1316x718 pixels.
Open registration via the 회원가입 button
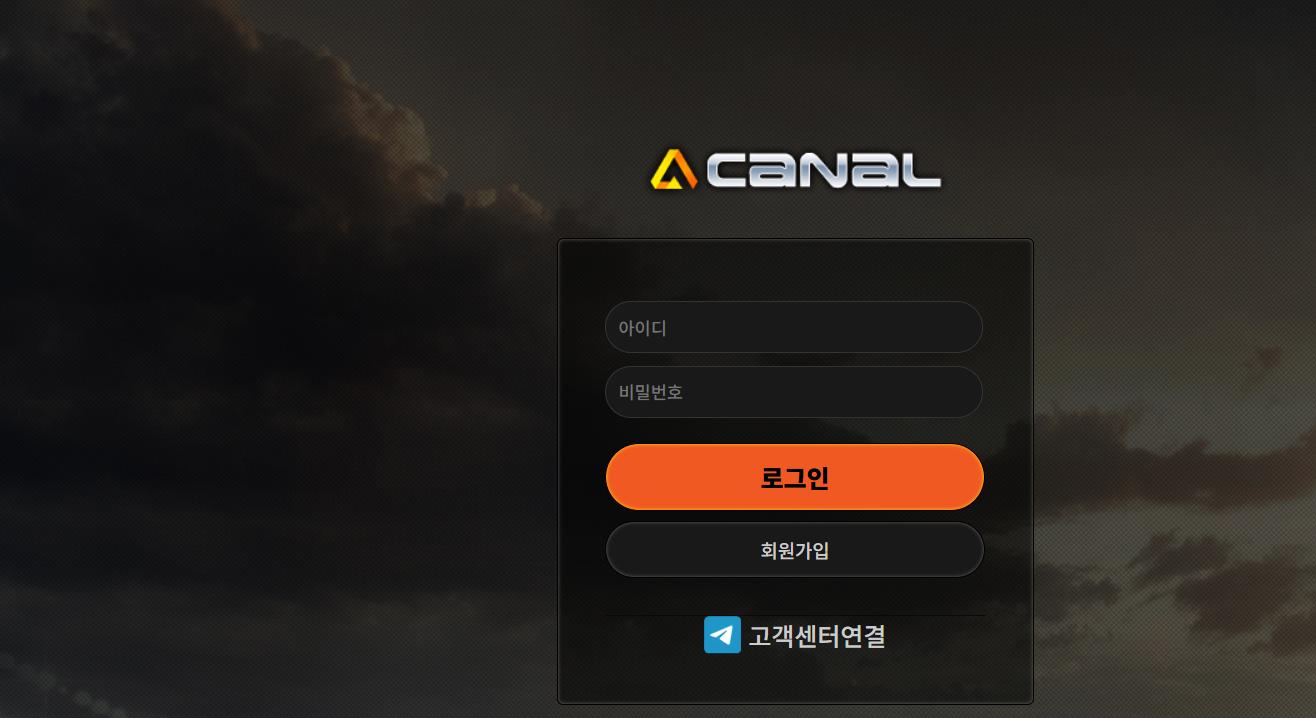click(795, 550)
